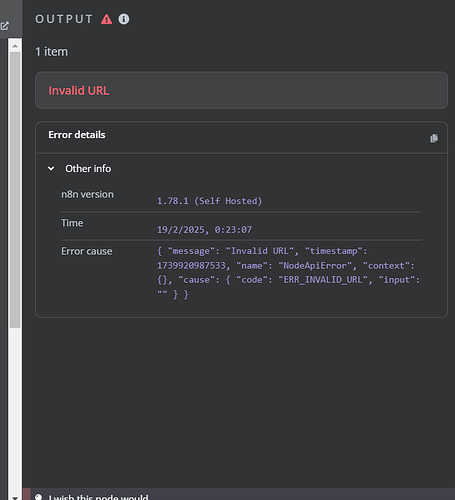Select the n8n version value text
Viewport: 455px width, 500px height.
point(209,201)
